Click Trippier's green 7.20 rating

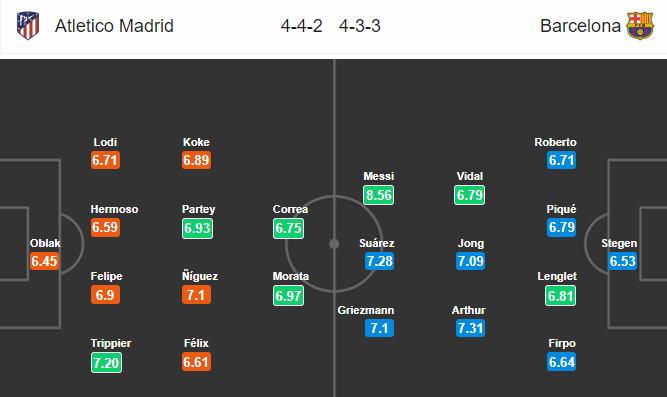106,363
